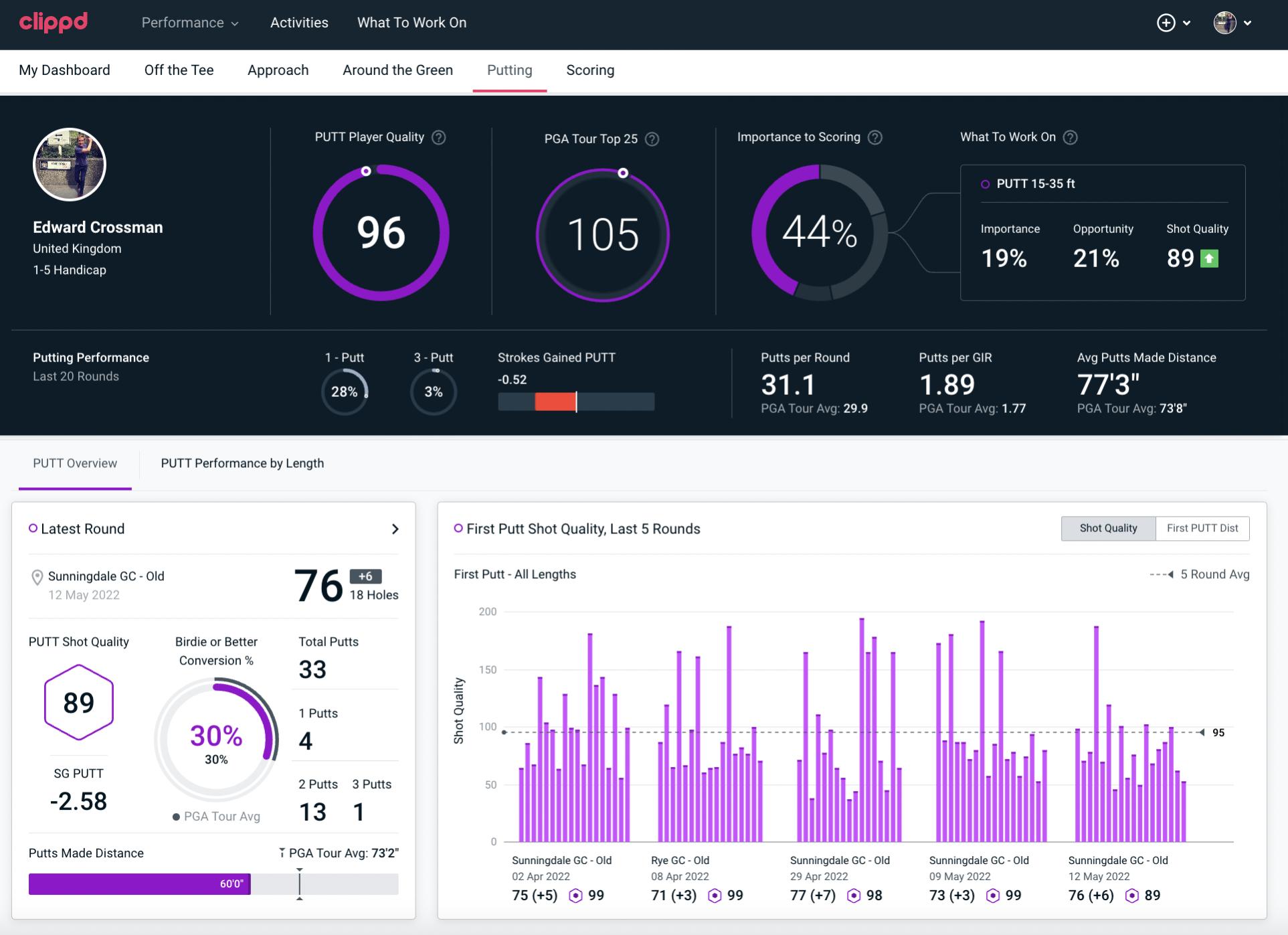This screenshot has height=935, width=1288.
Task: Click the shot quality hexagon for 12 May round
Action: 1132,896
